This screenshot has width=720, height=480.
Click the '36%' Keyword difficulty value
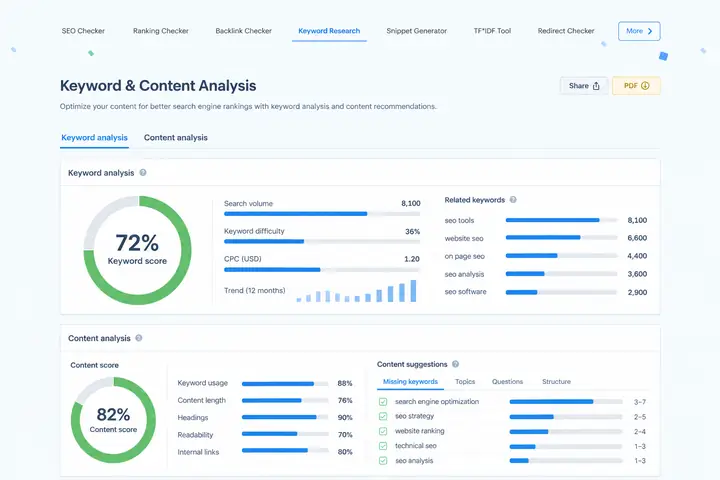coord(412,232)
